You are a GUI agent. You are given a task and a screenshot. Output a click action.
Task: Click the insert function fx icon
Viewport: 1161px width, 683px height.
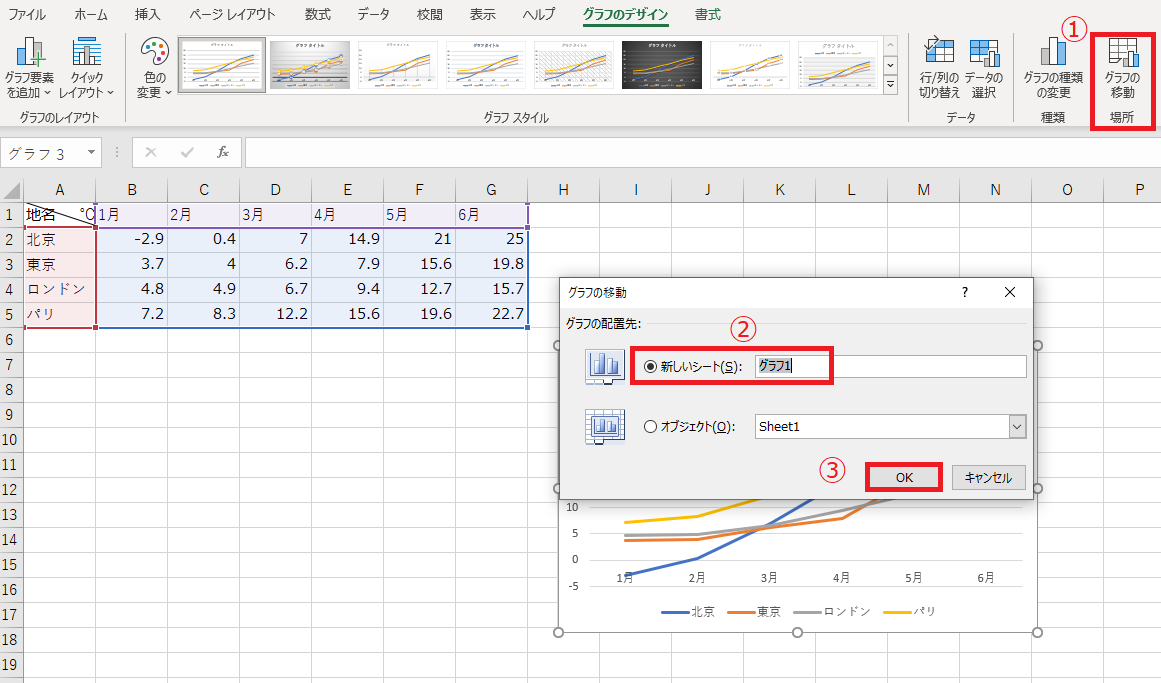pos(223,153)
